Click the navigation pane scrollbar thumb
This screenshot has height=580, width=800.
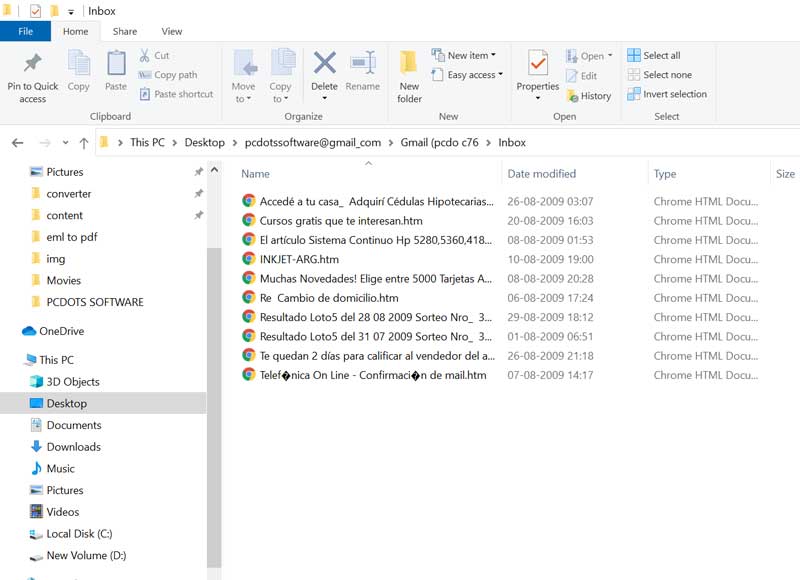(214, 407)
